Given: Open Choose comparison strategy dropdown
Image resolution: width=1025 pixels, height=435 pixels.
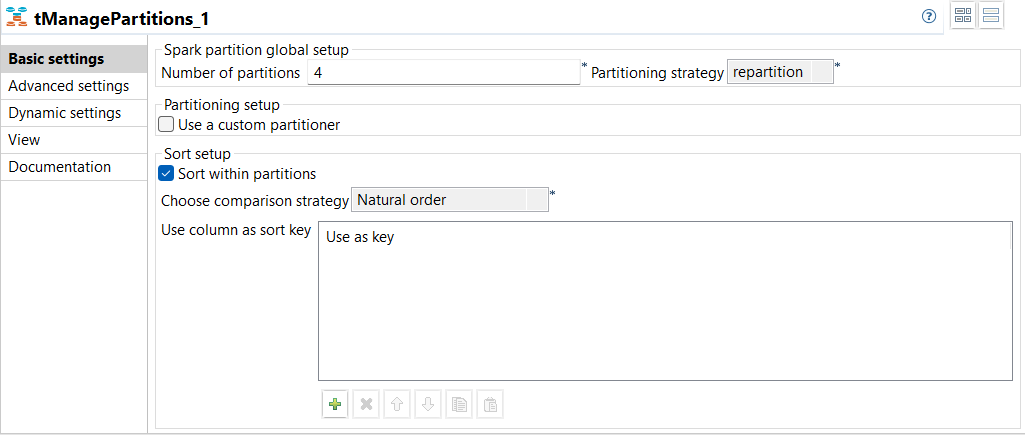Looking at the screenshot, I should point(450,200).
